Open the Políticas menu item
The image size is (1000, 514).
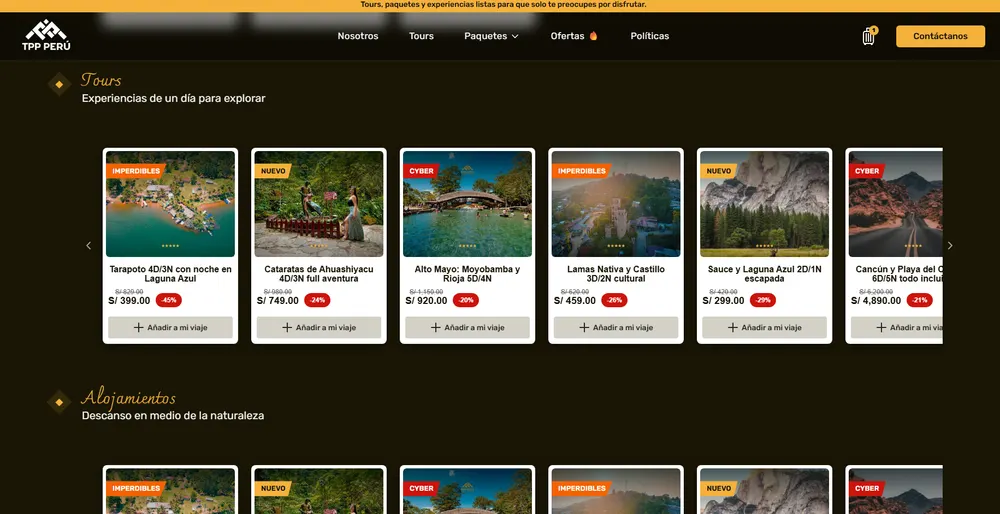pos(650,36)
